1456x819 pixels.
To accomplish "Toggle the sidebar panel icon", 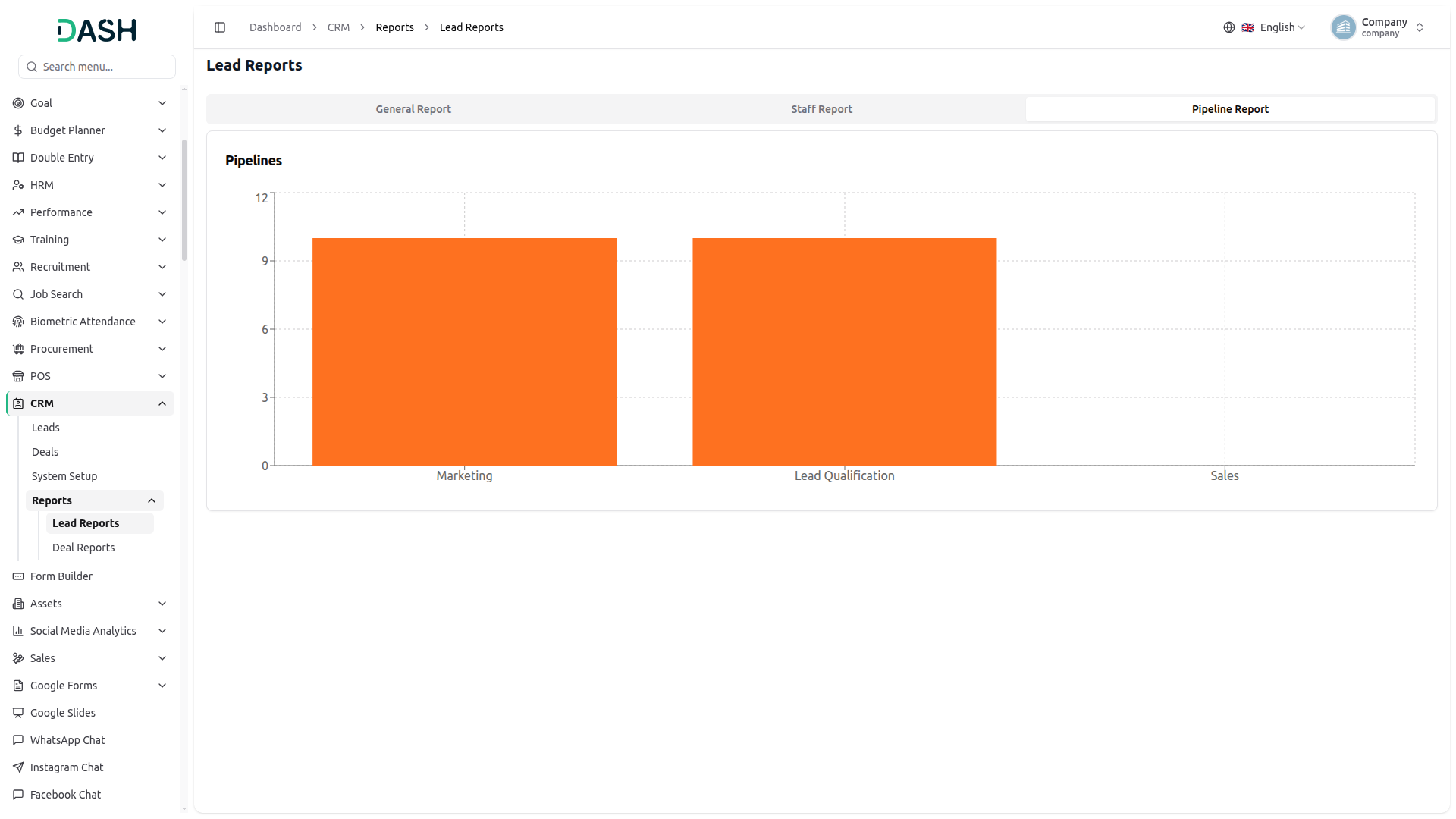I will click(220, 27).
